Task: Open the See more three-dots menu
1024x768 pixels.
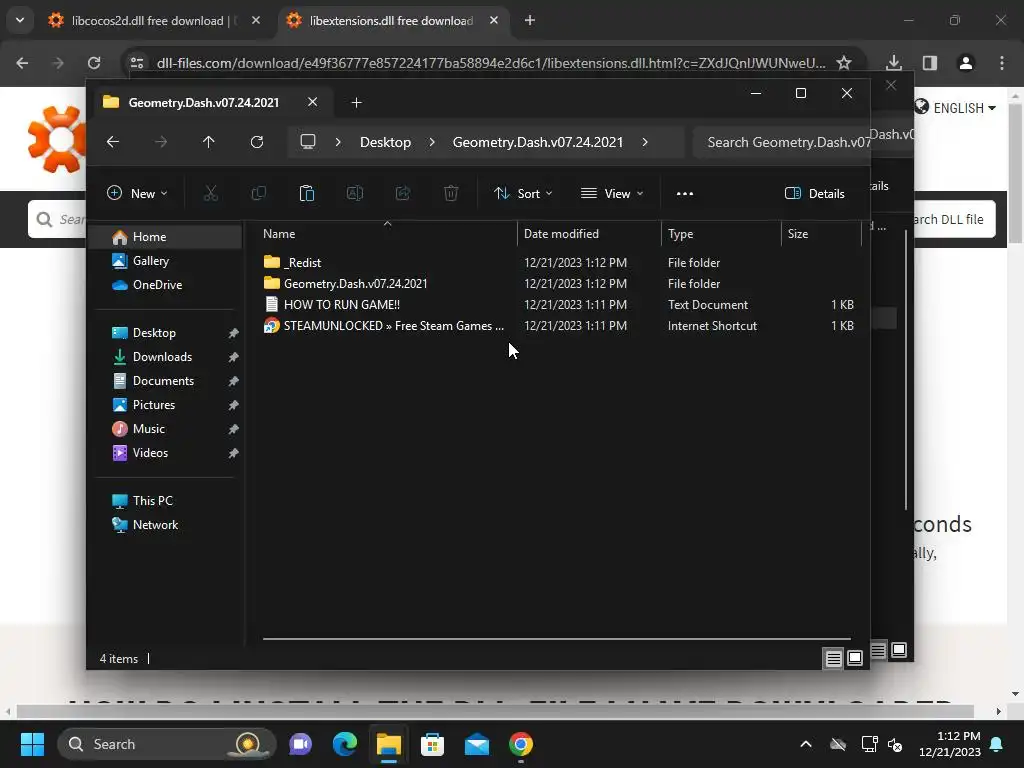Action: point(684,193)
